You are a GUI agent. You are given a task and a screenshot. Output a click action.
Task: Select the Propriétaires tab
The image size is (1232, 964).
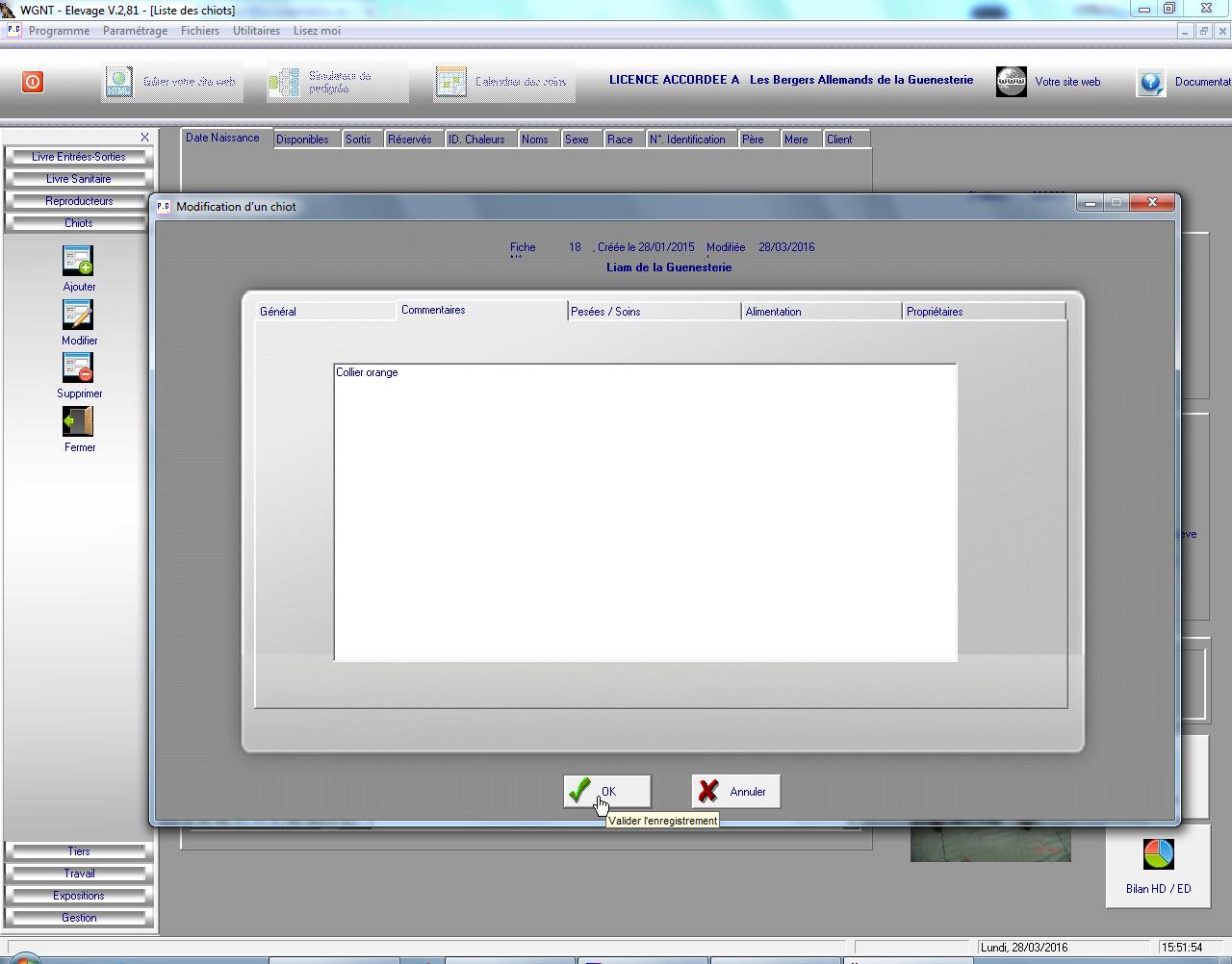click(934, 312)
